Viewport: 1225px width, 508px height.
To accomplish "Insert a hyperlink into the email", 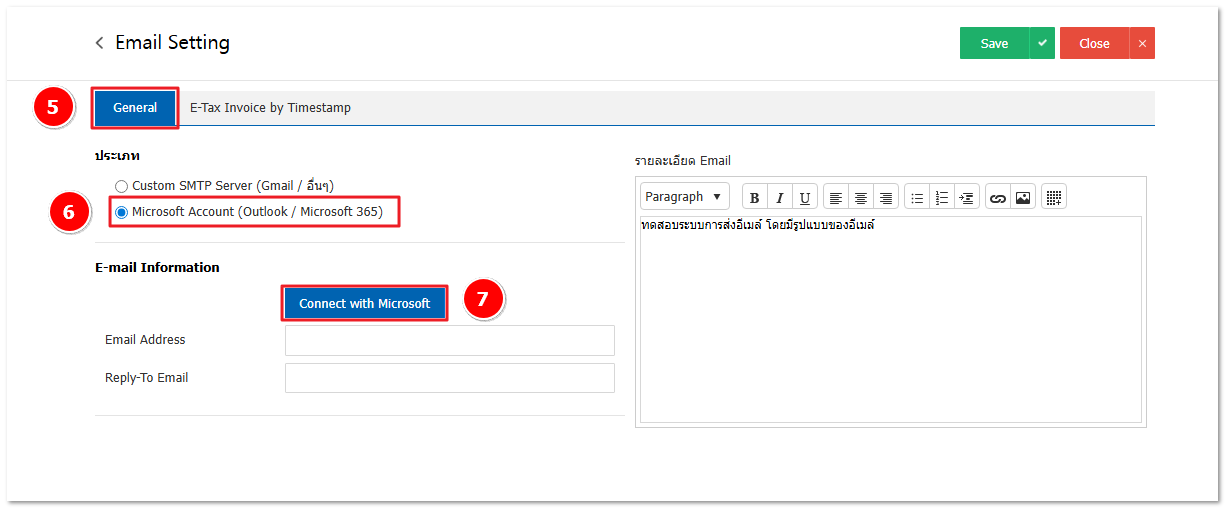I will pyautogui.click(x=998, y=197).
